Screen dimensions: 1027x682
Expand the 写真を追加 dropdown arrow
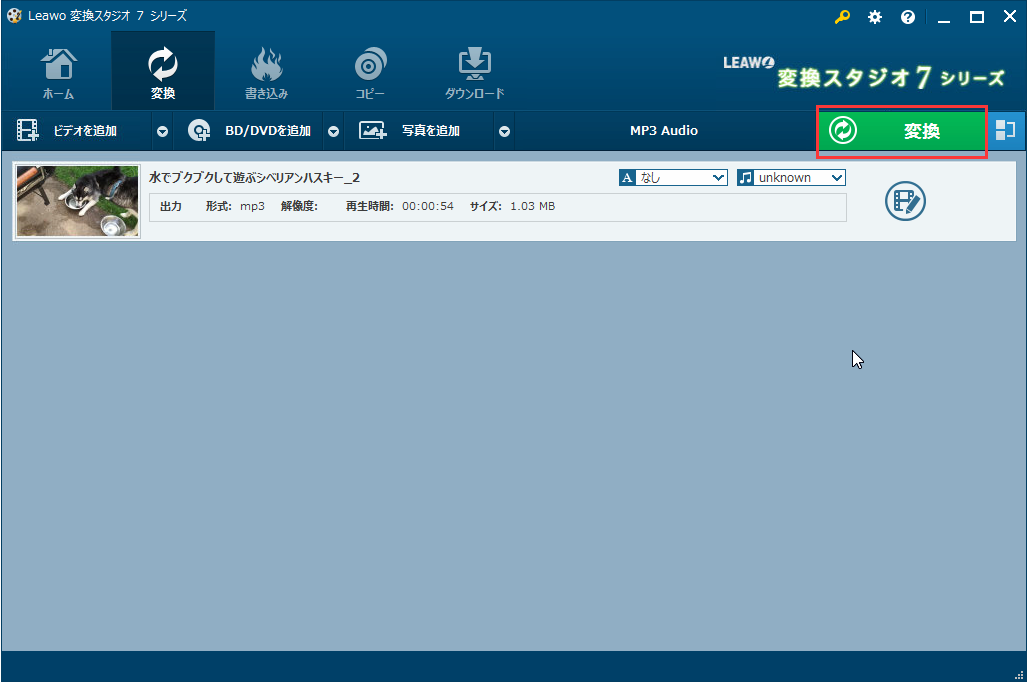505,131
